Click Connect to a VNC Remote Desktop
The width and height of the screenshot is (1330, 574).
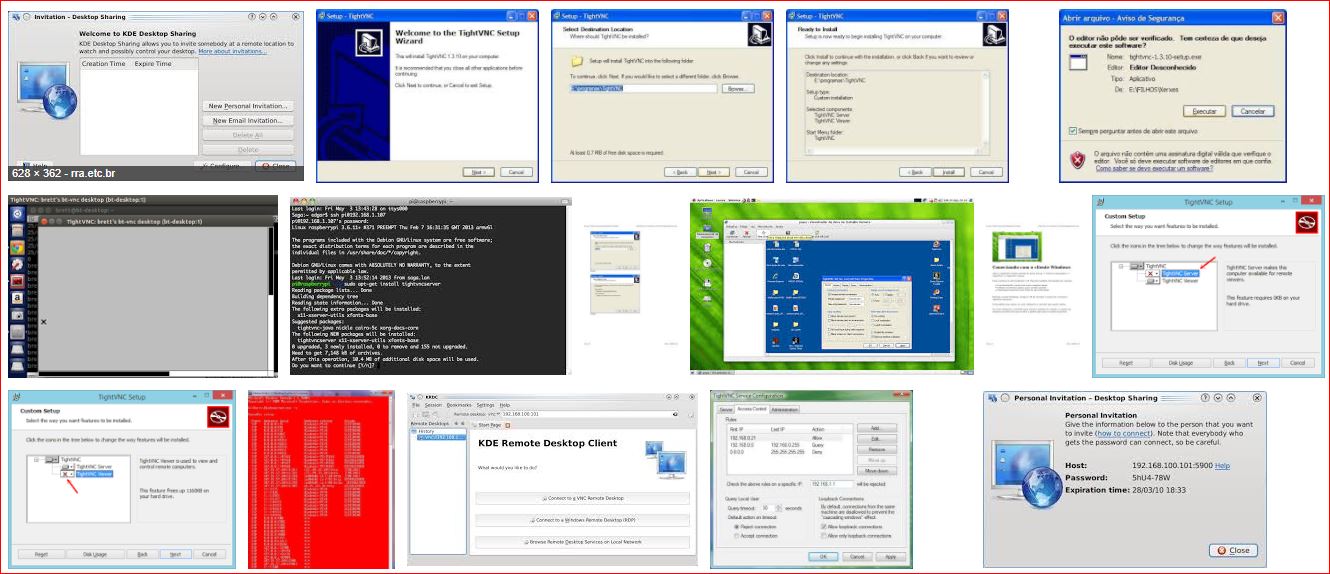(x=582, y=498)
